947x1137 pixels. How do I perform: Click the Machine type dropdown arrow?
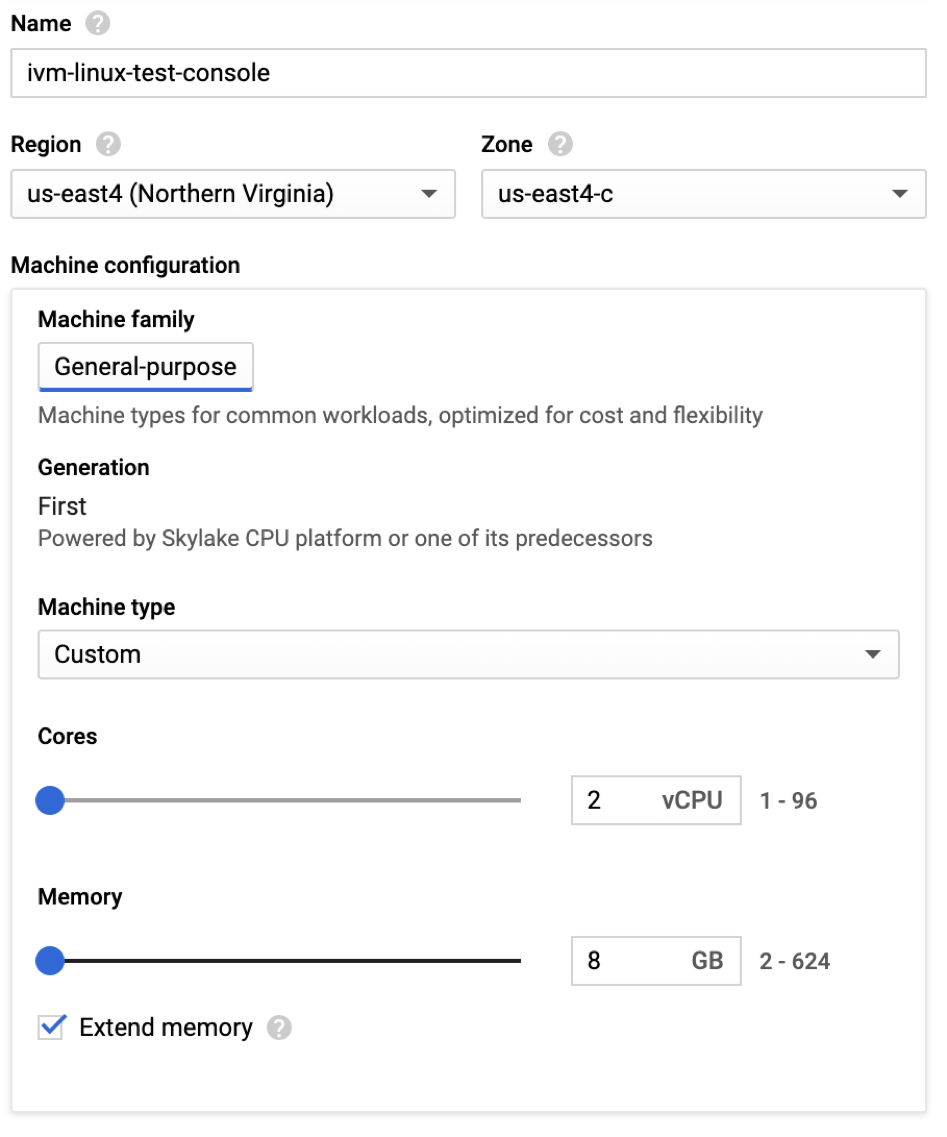coord(873,655)
